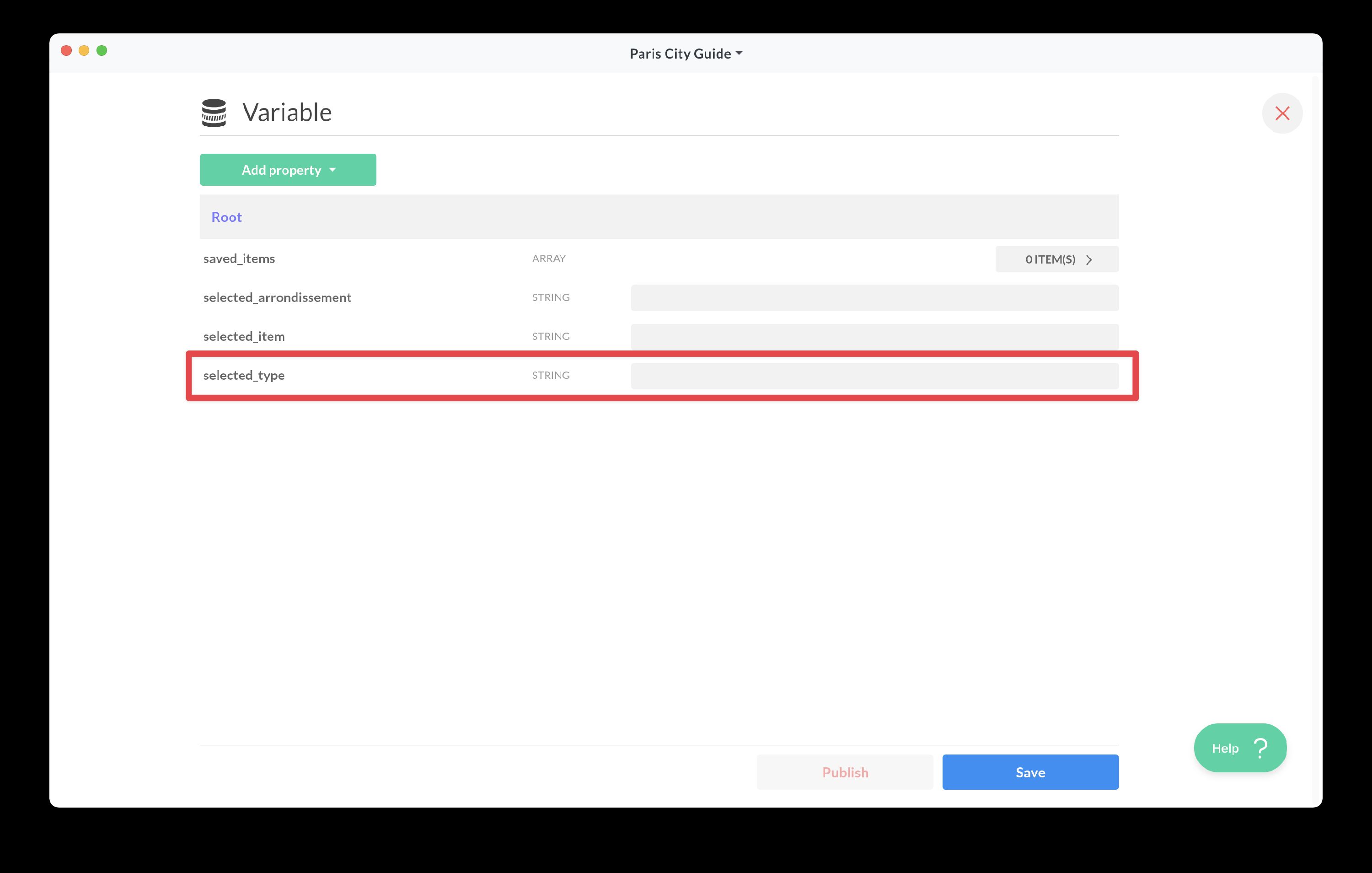Click the STRING label of selected_type
This screenshot has height=873, width=1372.
click(550, 375)
